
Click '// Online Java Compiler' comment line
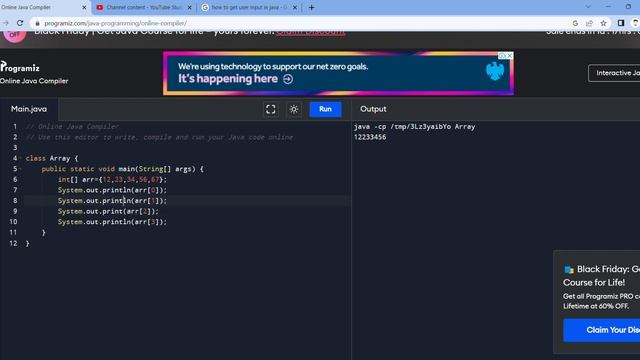click(72, 127)
